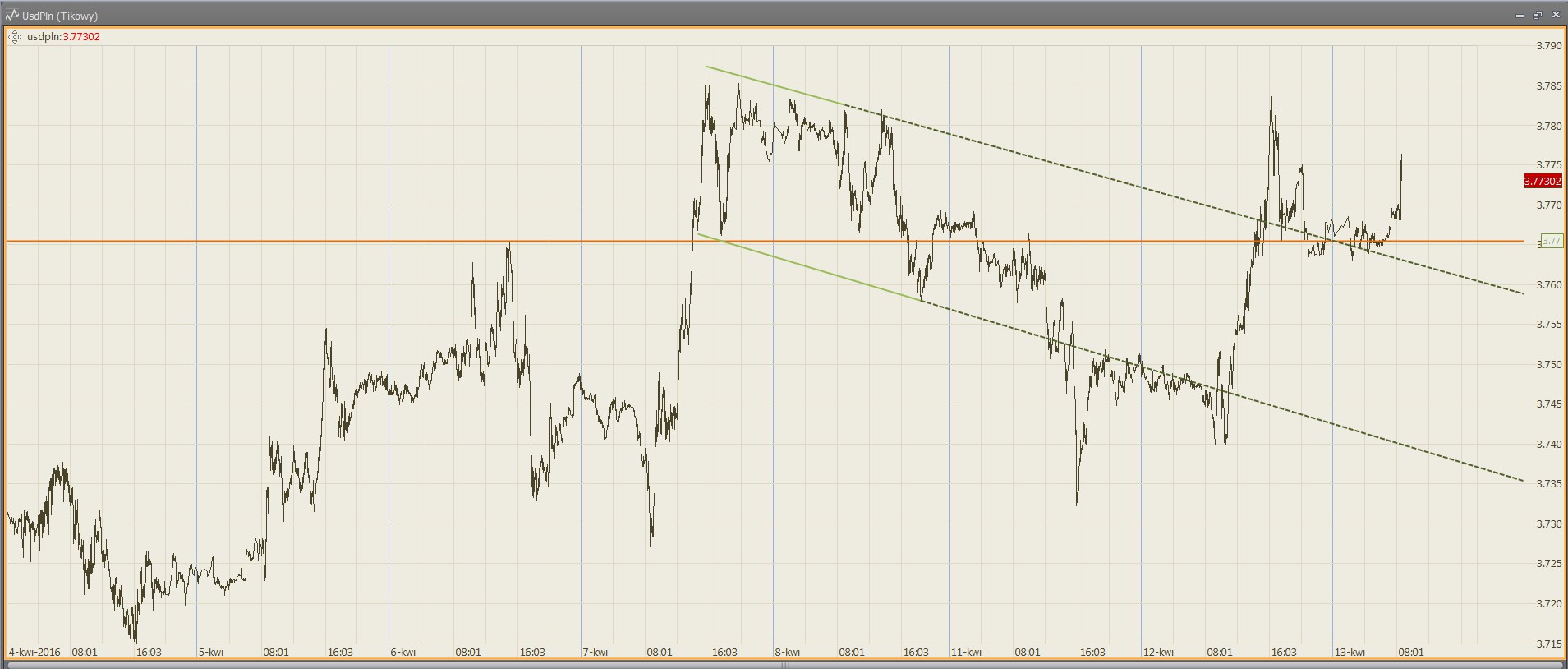The width and height of the screenshot is (1568, 669).
Task: Click the 3.730 price axis label
Action: 1548,524
